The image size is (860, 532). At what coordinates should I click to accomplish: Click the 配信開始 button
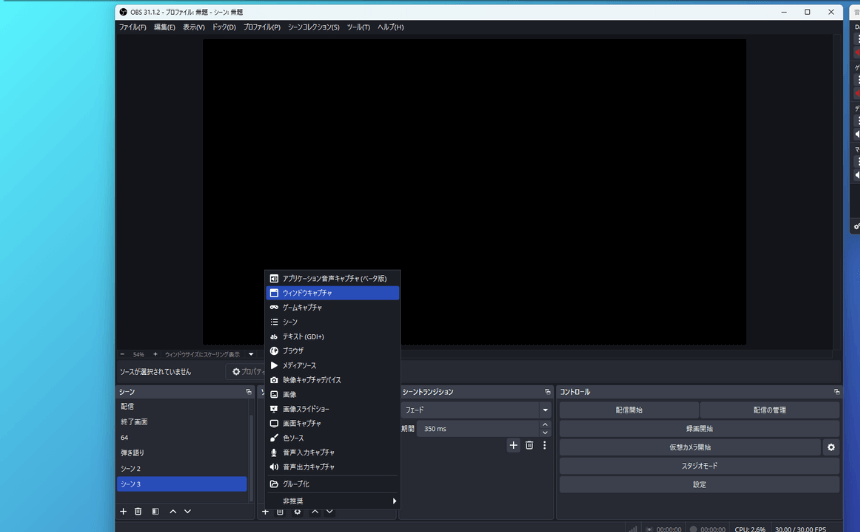pyautogui.click(x=628, y=410)
